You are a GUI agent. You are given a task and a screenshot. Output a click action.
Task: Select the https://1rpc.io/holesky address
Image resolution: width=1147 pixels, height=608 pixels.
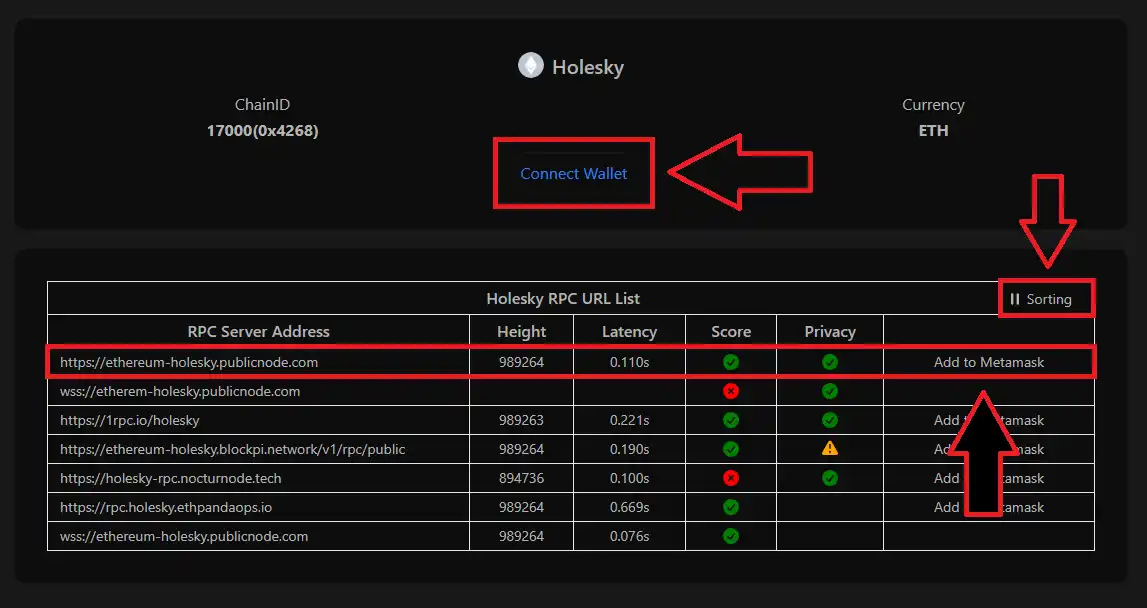pos(130,420)
